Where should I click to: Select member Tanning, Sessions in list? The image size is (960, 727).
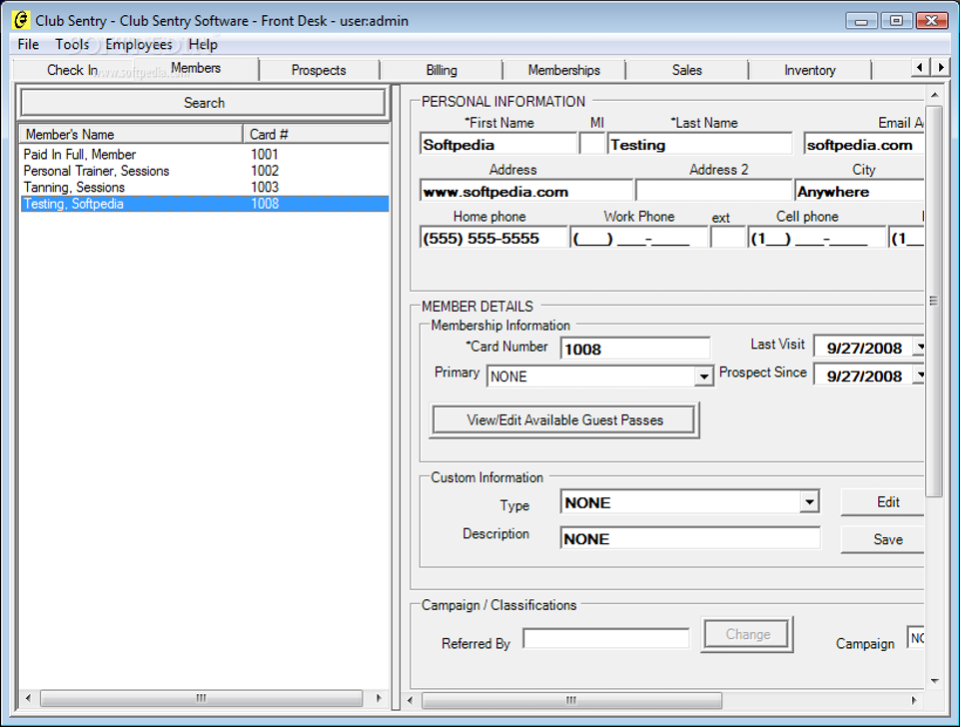coord(75,187)
